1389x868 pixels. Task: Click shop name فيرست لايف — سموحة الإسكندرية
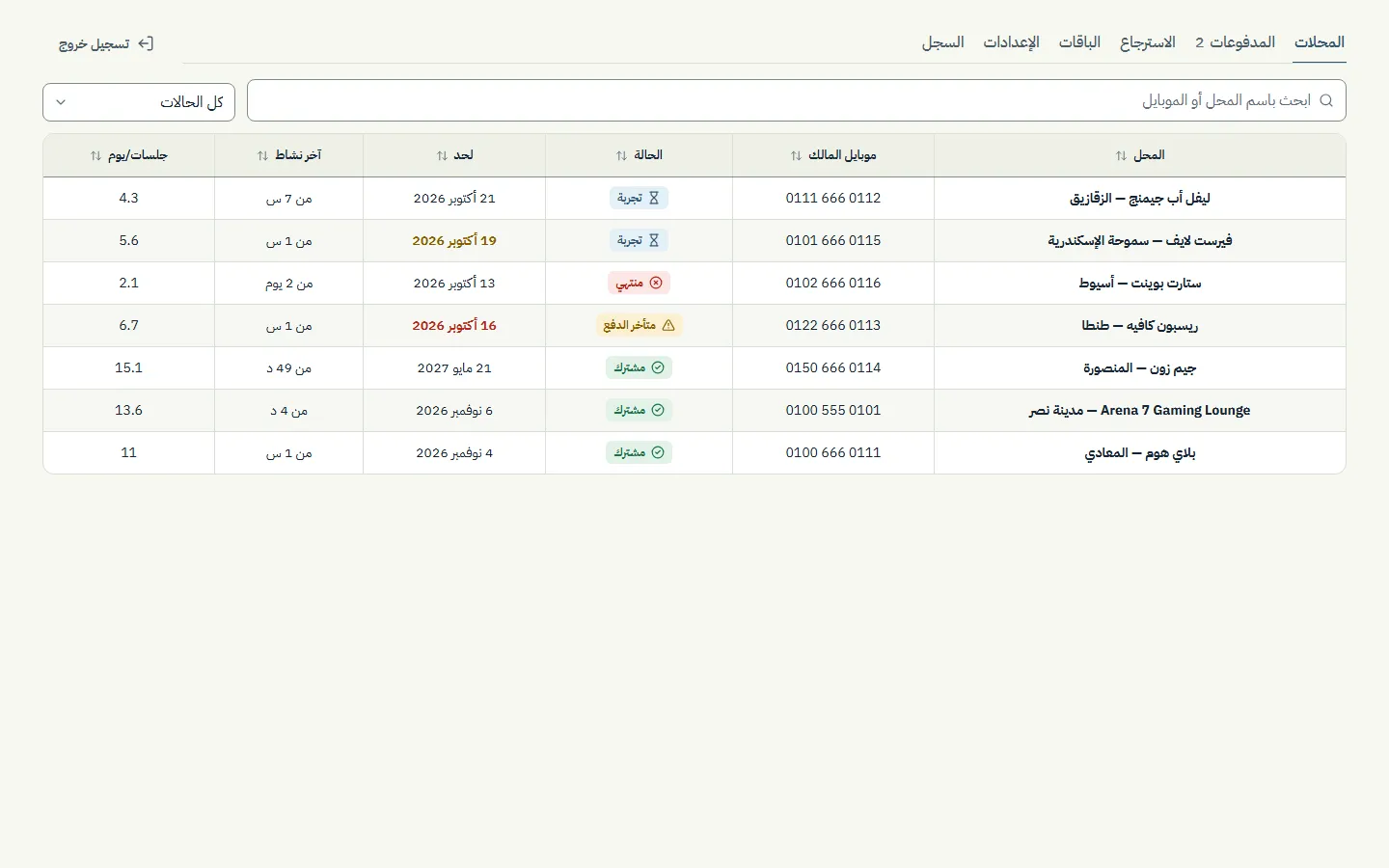(1140, 240)
